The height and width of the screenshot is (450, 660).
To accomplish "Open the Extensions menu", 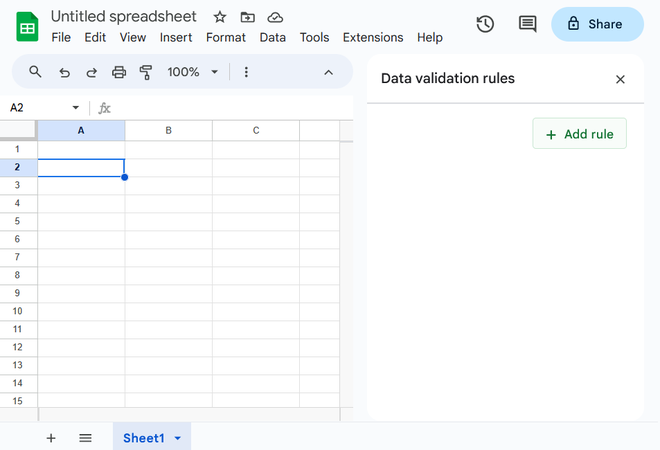I will [x=373, y=37].
